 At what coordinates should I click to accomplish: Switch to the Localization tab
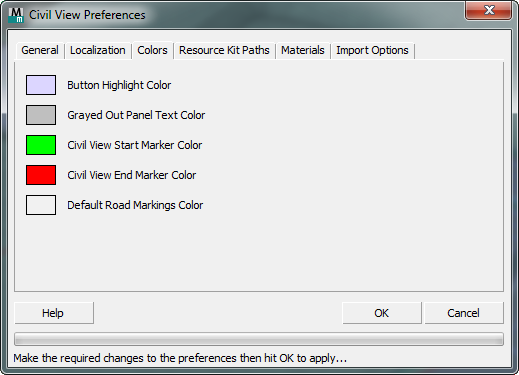[98, 50]
